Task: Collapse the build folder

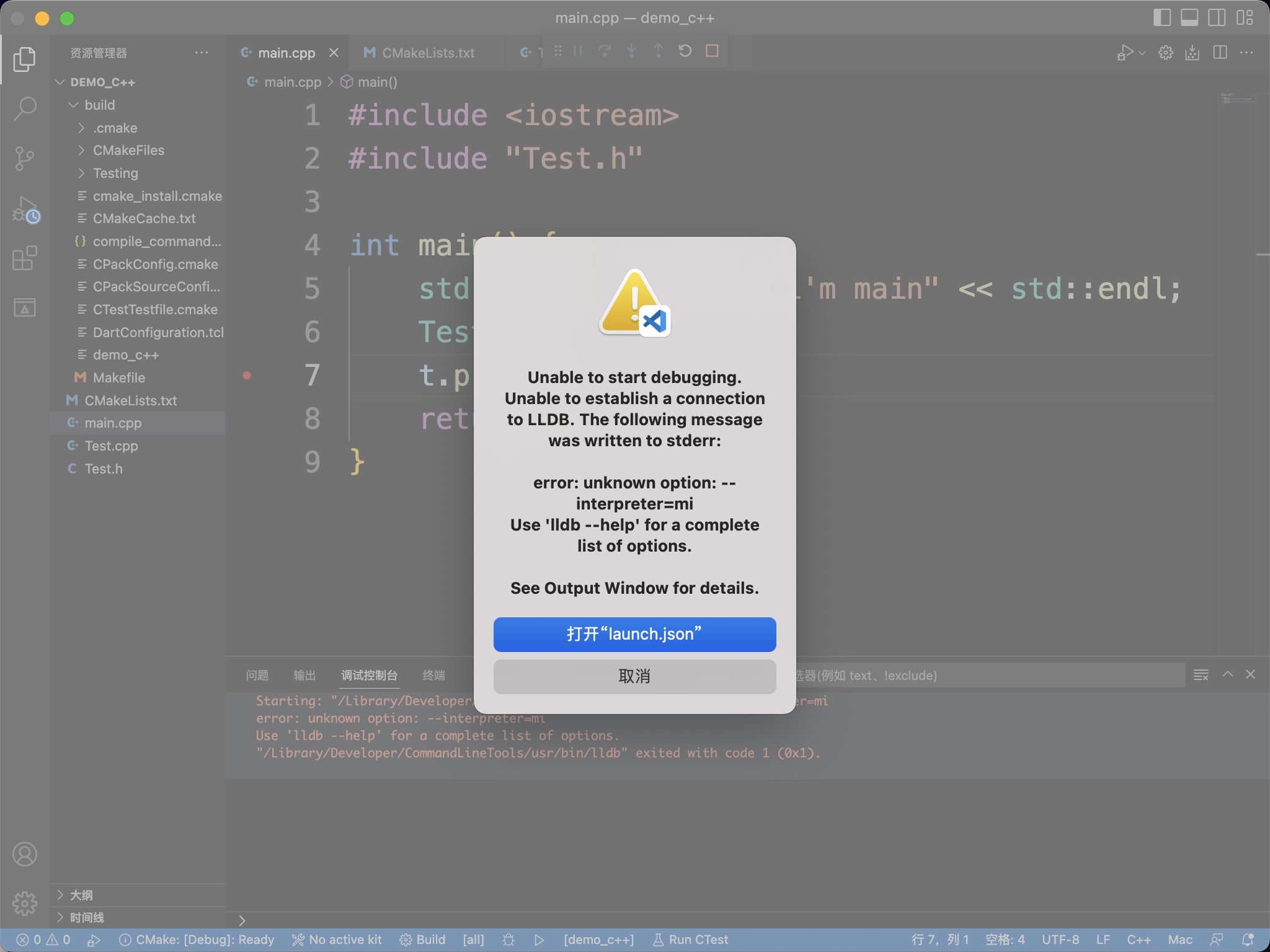Action: click(x=73, y=105)
